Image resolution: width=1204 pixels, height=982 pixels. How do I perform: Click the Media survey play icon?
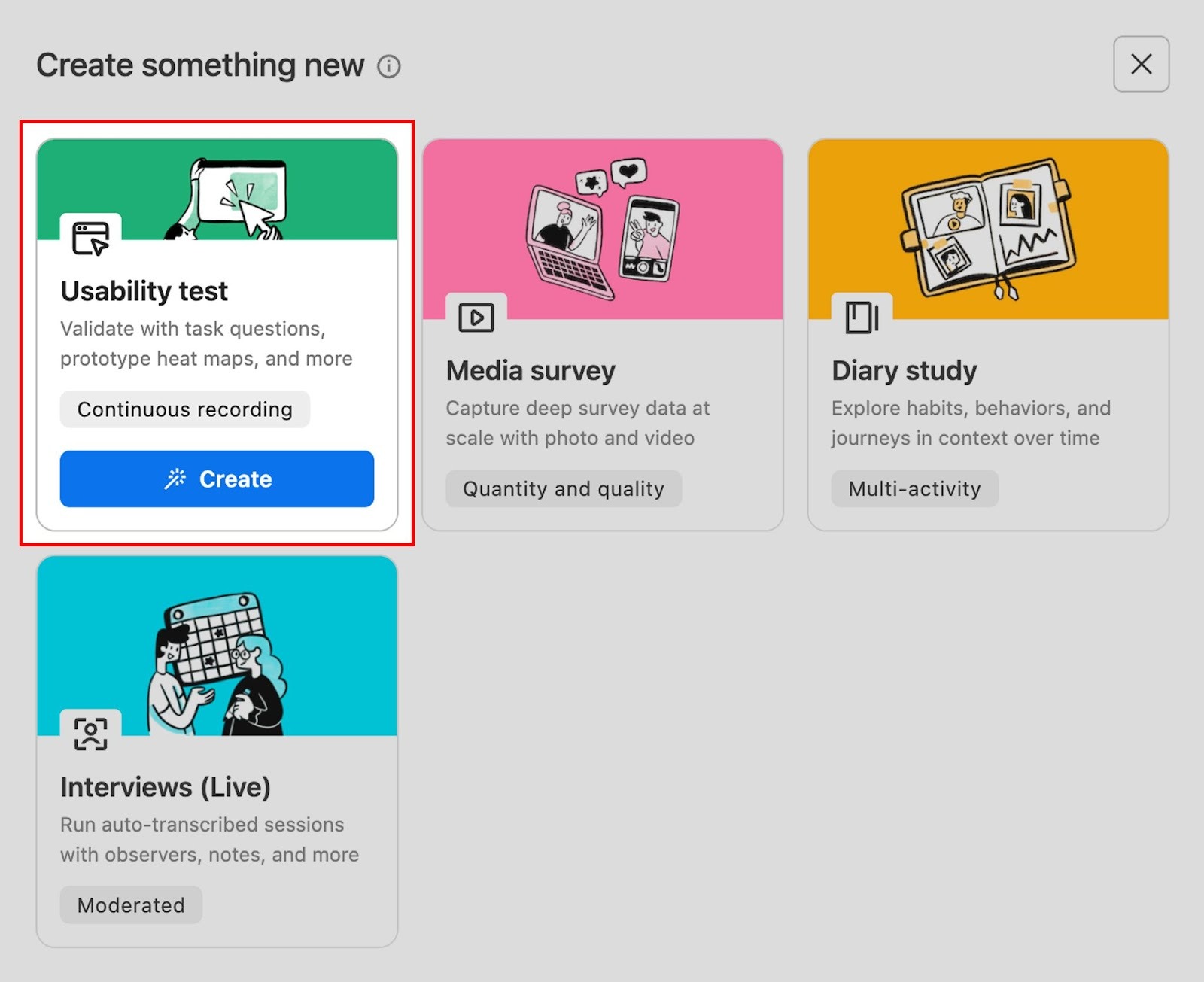(x=476, y=318)
